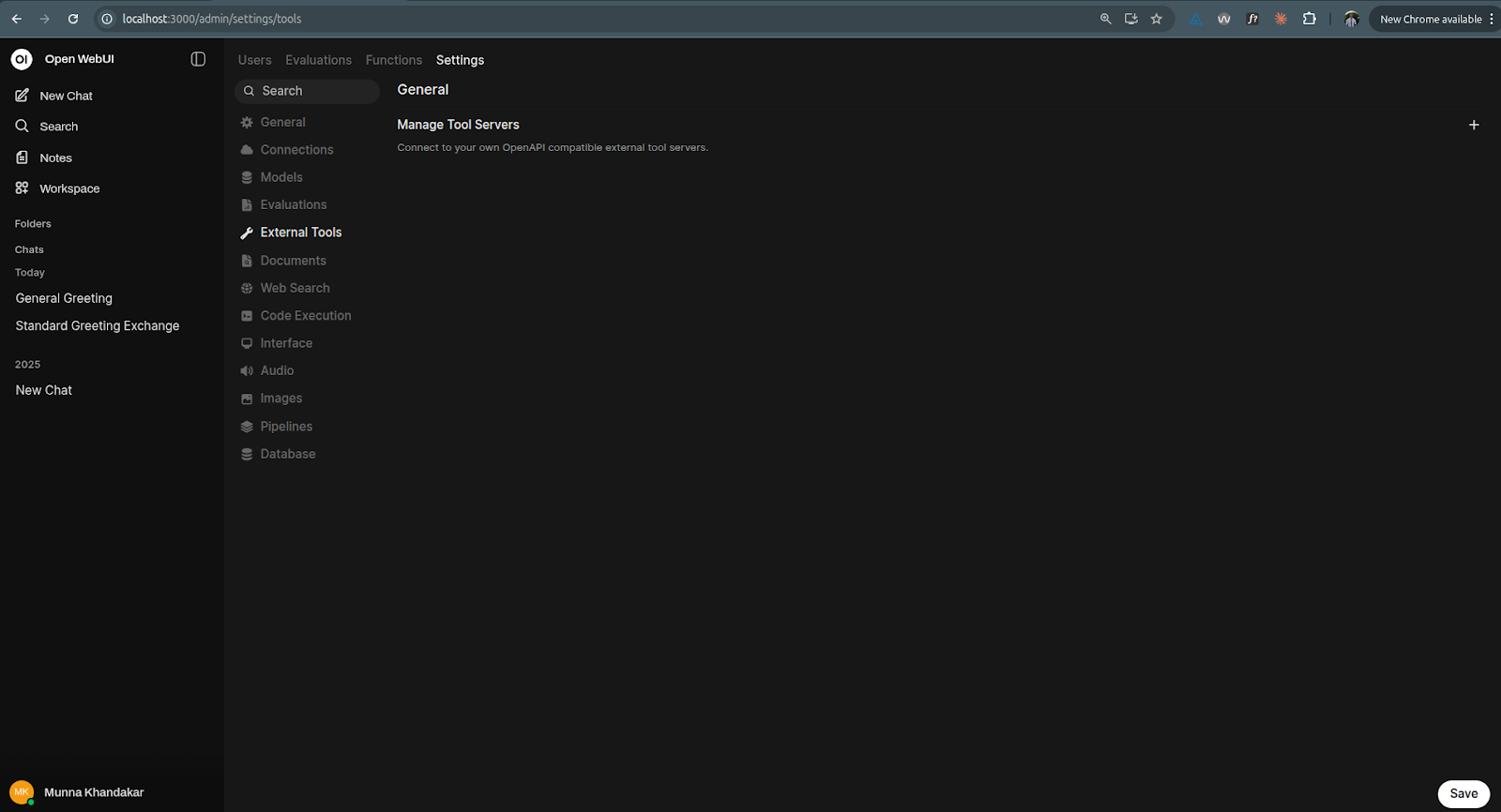Expand the Folders section in the sidebar
This screenshot has width=1501, height=812.
point(33,224)
